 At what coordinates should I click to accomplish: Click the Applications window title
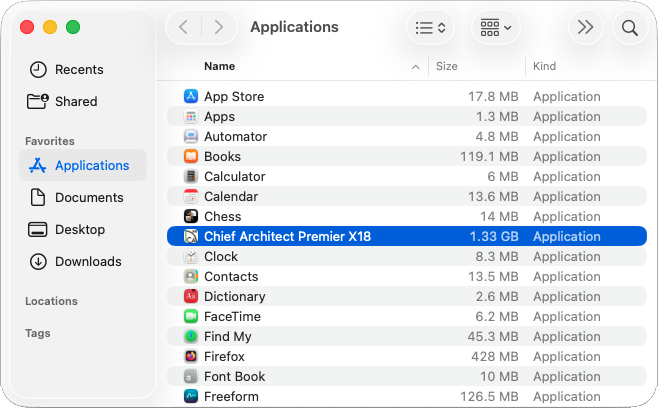[294, 27]
